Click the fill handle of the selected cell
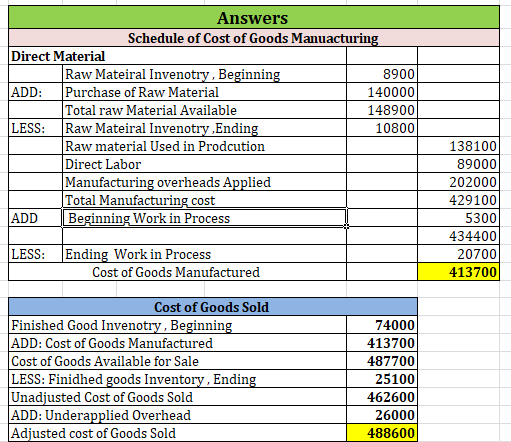The height and width of the screenshot is (442, 511). pyautogui.click(x=347, y=227)
